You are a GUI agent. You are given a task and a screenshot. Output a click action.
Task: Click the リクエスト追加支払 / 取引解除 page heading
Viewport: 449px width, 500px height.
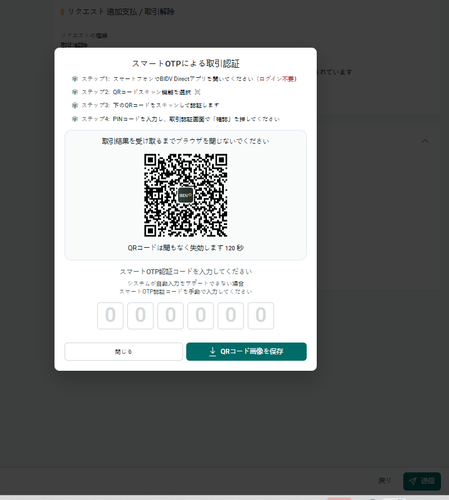tap(121, 12)
